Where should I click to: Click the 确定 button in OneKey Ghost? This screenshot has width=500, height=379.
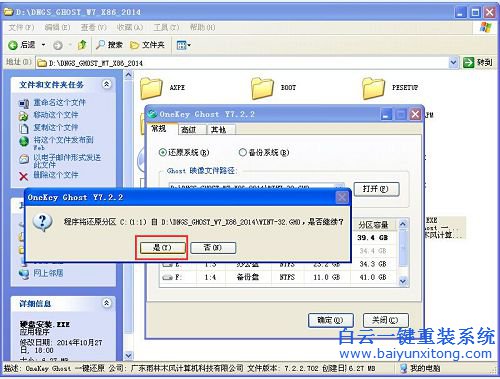pyautogui.click(x=330, y=320)
